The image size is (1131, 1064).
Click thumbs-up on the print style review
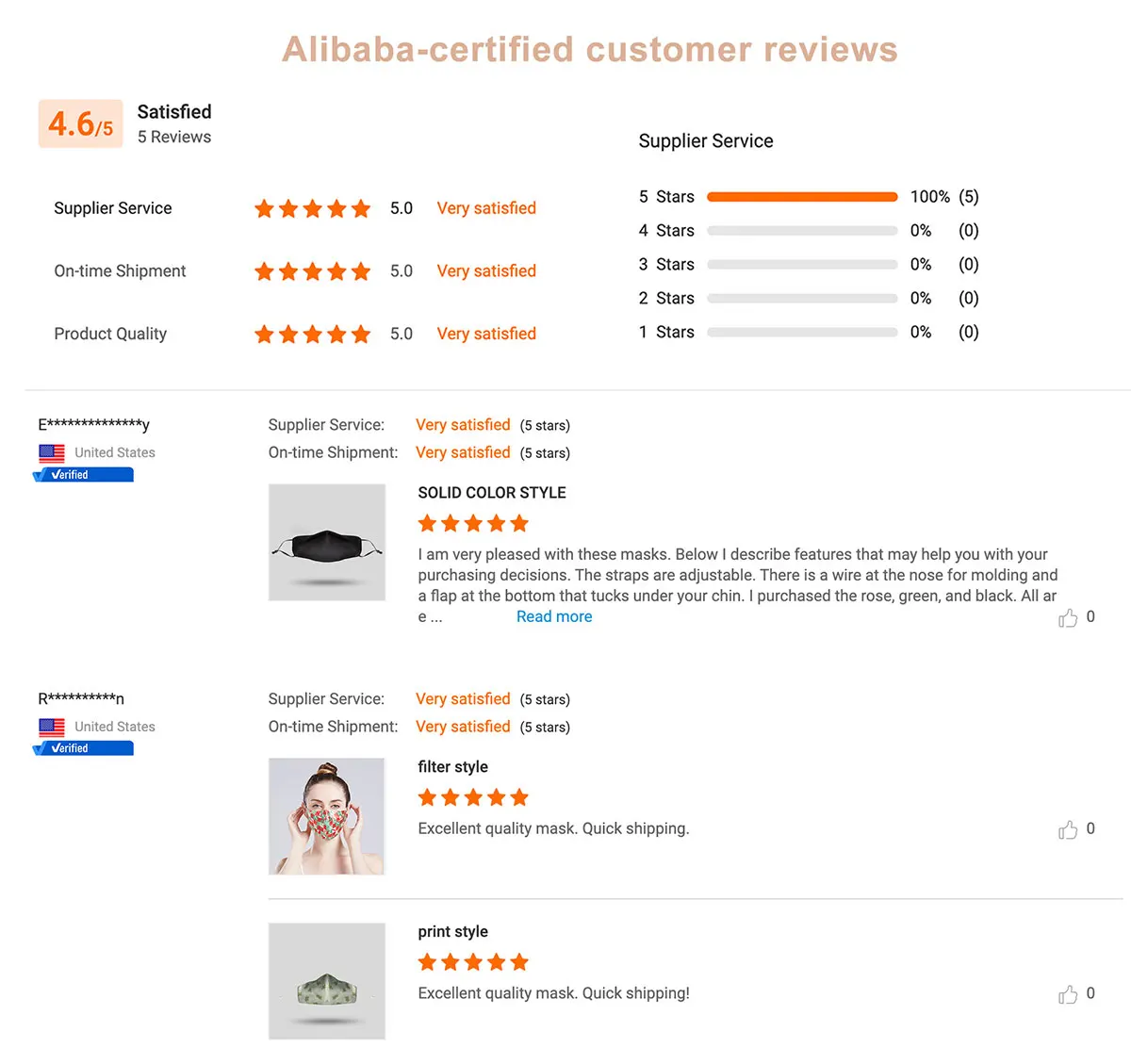click(x=1068, y=995)
